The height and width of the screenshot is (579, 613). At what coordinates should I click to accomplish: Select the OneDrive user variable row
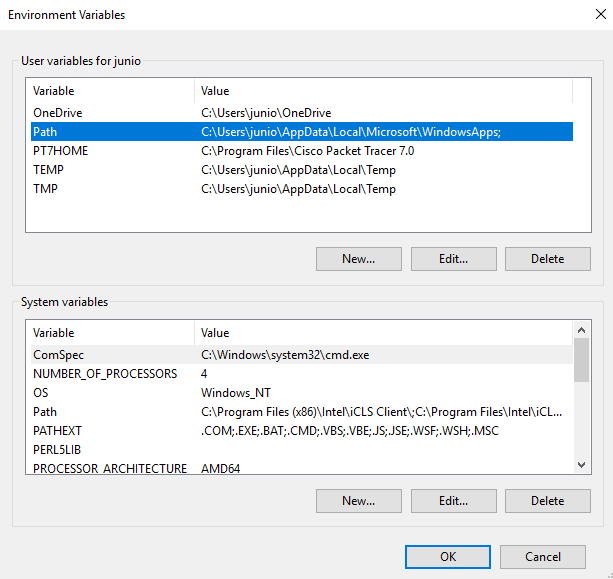pos(302,113)
